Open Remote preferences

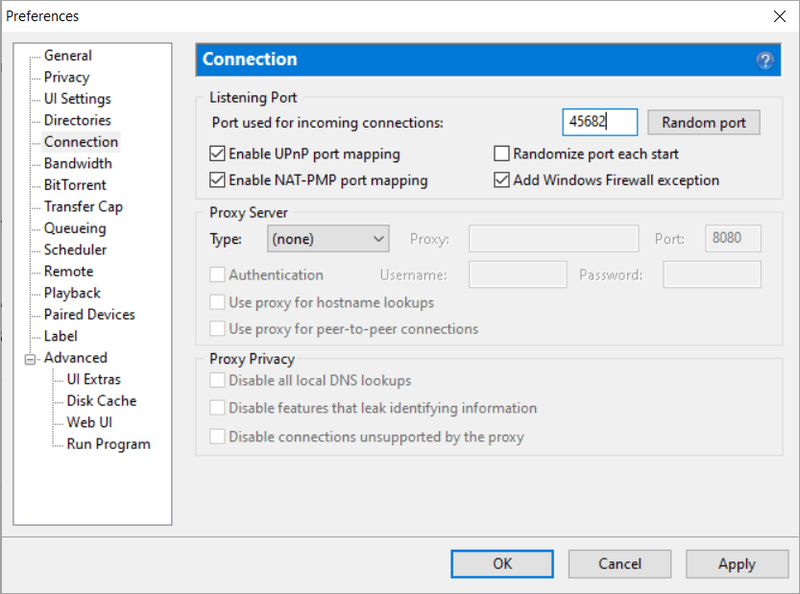[x=69, y=271]
